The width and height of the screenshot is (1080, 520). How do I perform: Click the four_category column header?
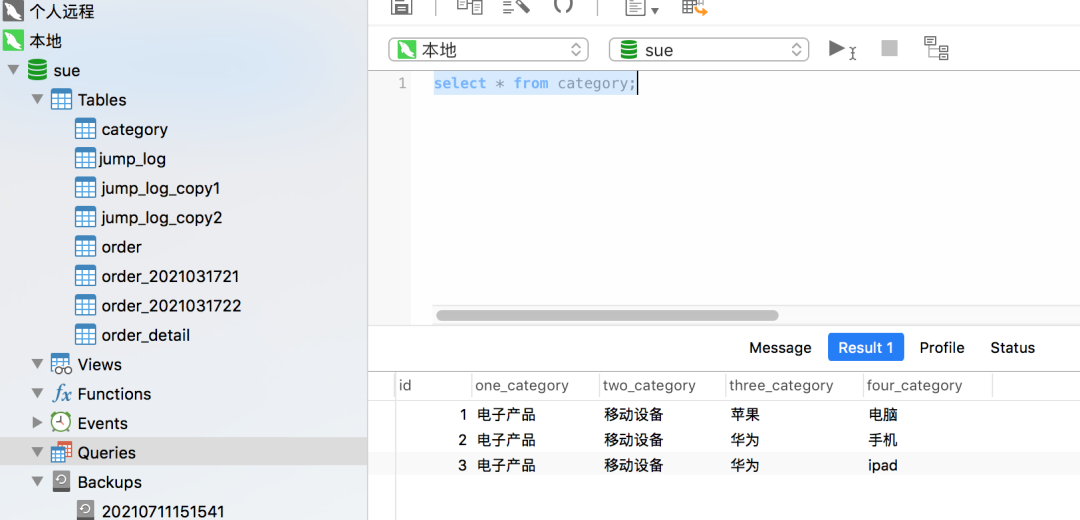(928, 386)
